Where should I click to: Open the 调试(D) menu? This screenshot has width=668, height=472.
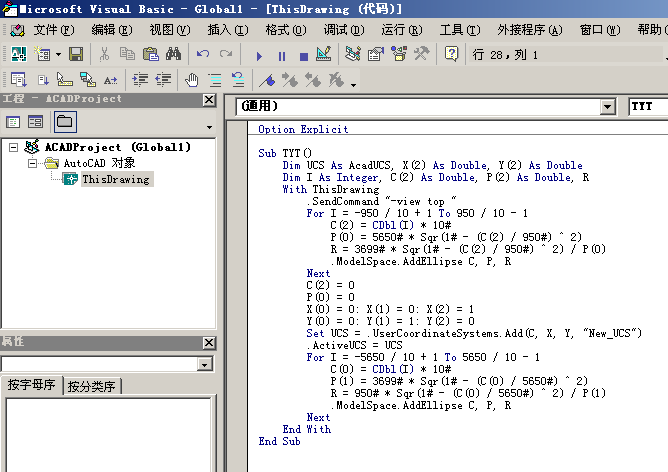point(343,30)
